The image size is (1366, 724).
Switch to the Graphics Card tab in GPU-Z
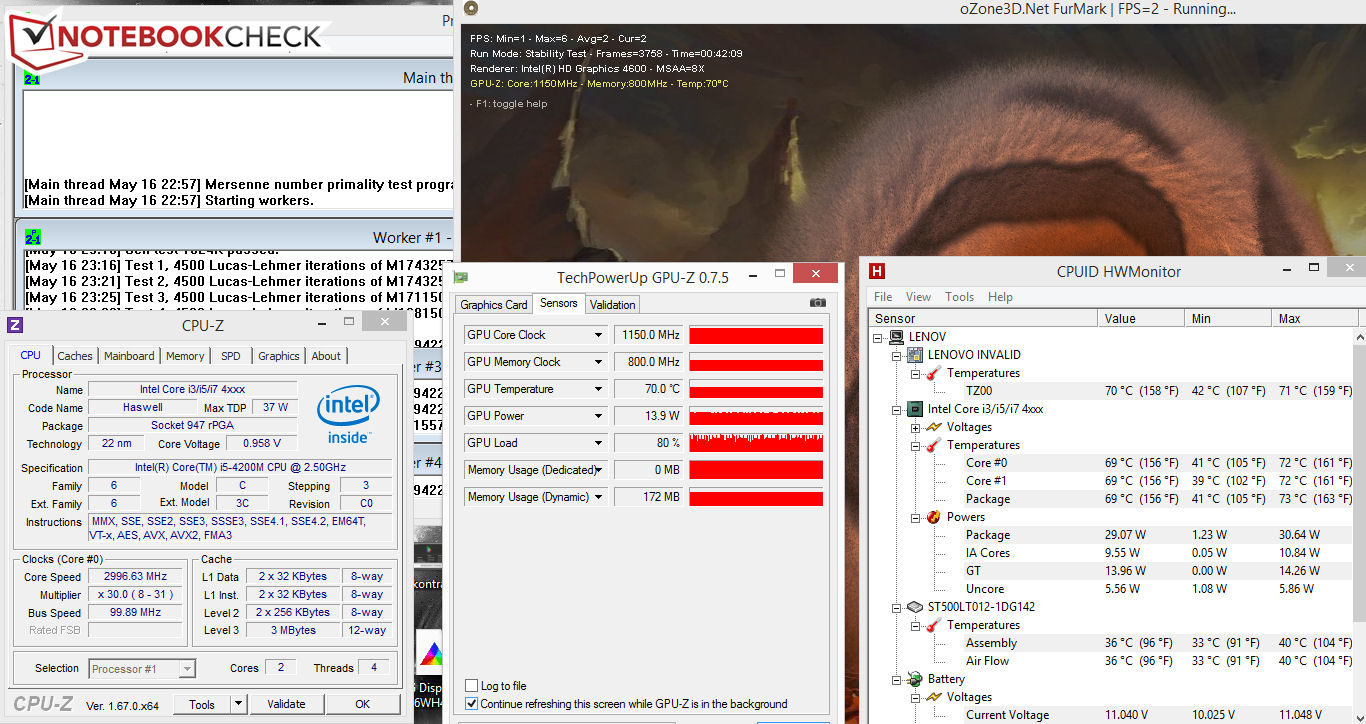(494, 305)
